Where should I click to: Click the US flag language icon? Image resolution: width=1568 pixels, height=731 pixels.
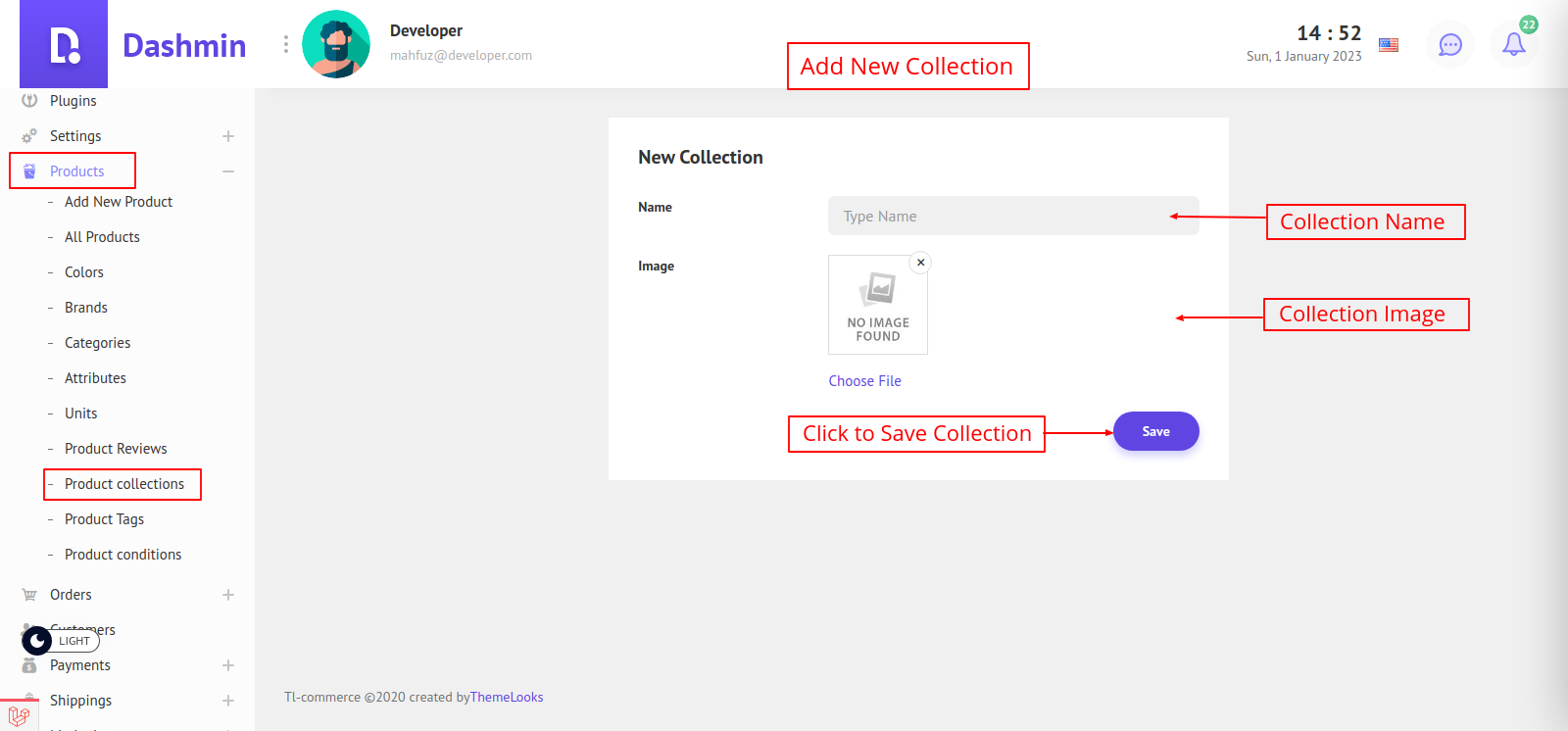coord(1389,45)
